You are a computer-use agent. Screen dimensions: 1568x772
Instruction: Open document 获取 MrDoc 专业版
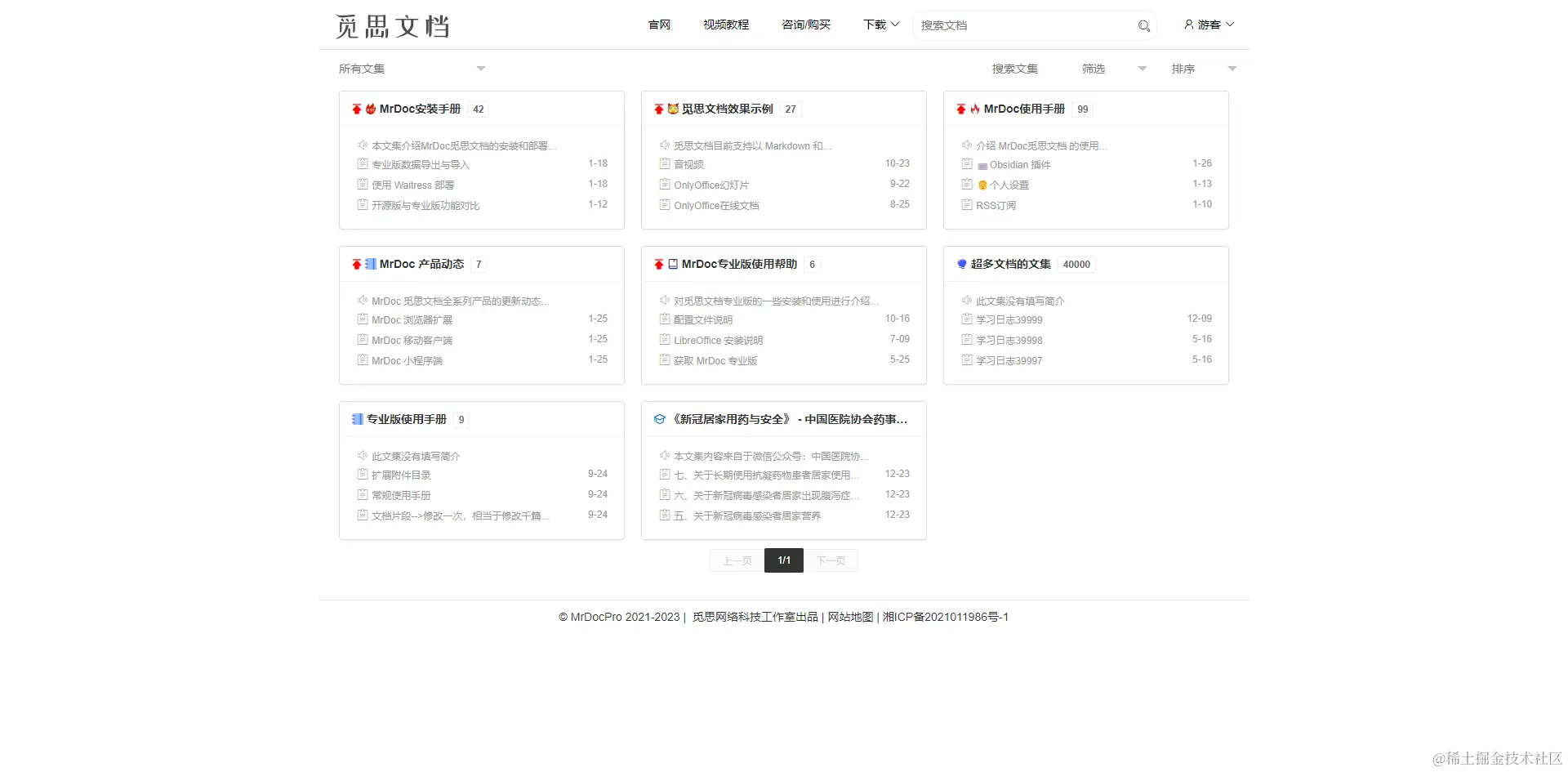(x=715, y=360)
